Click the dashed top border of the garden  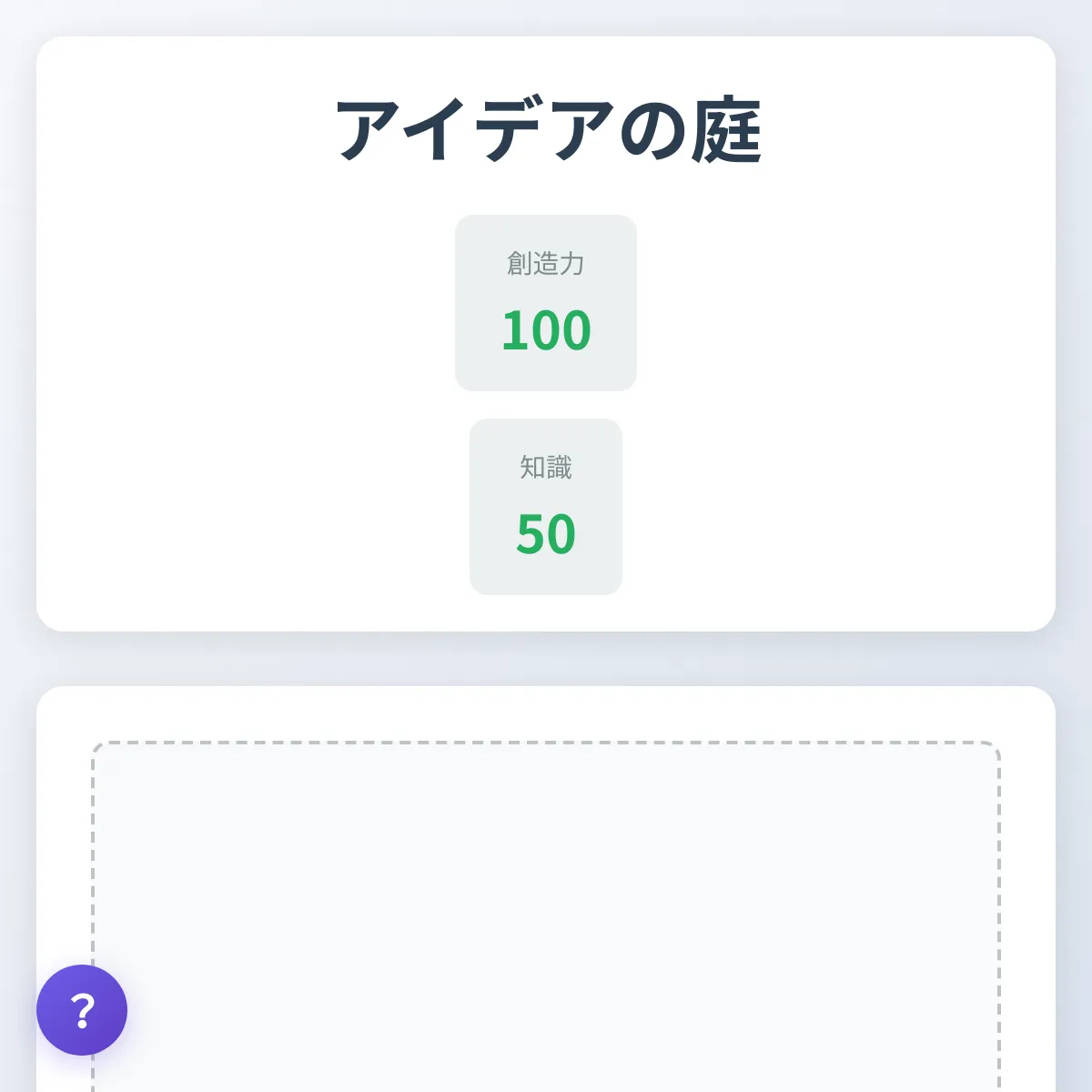546,743
